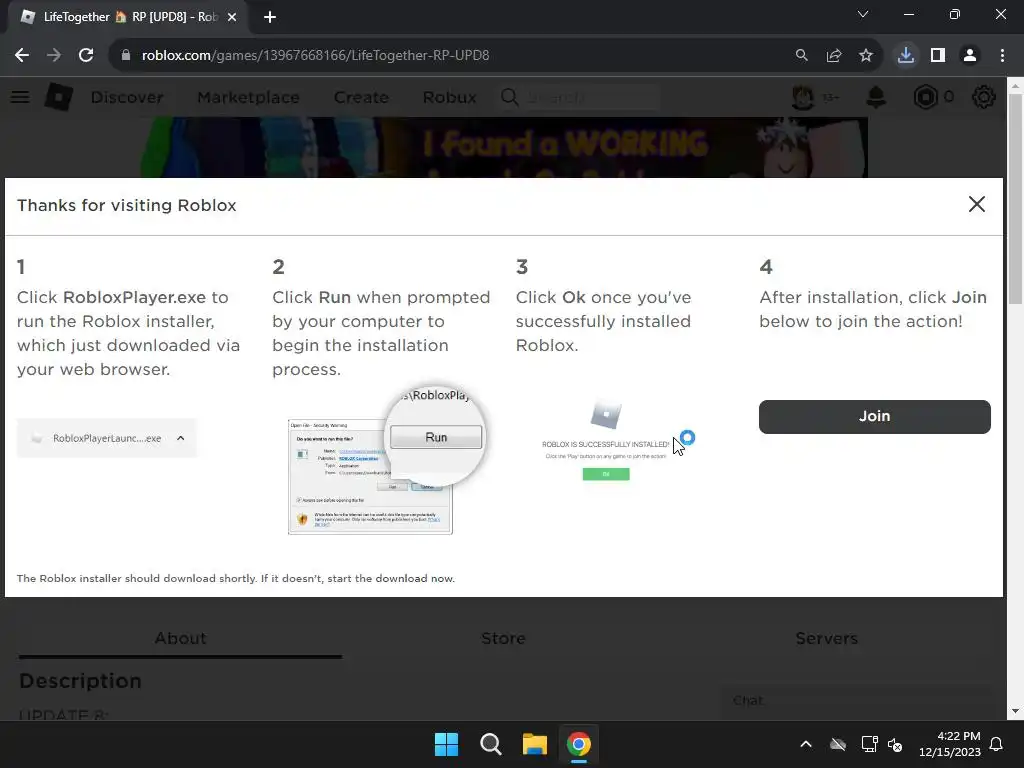
Task: Click the muted volume tray icon
Action: [x=895, y=744]
